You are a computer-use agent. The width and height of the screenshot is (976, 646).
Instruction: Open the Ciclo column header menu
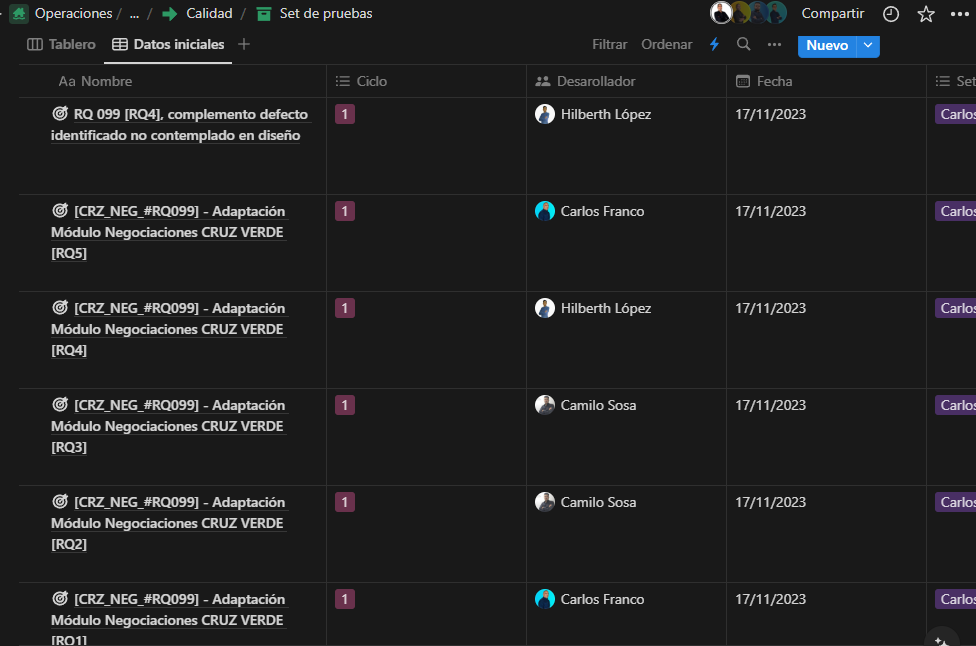[x=371, y=81]
